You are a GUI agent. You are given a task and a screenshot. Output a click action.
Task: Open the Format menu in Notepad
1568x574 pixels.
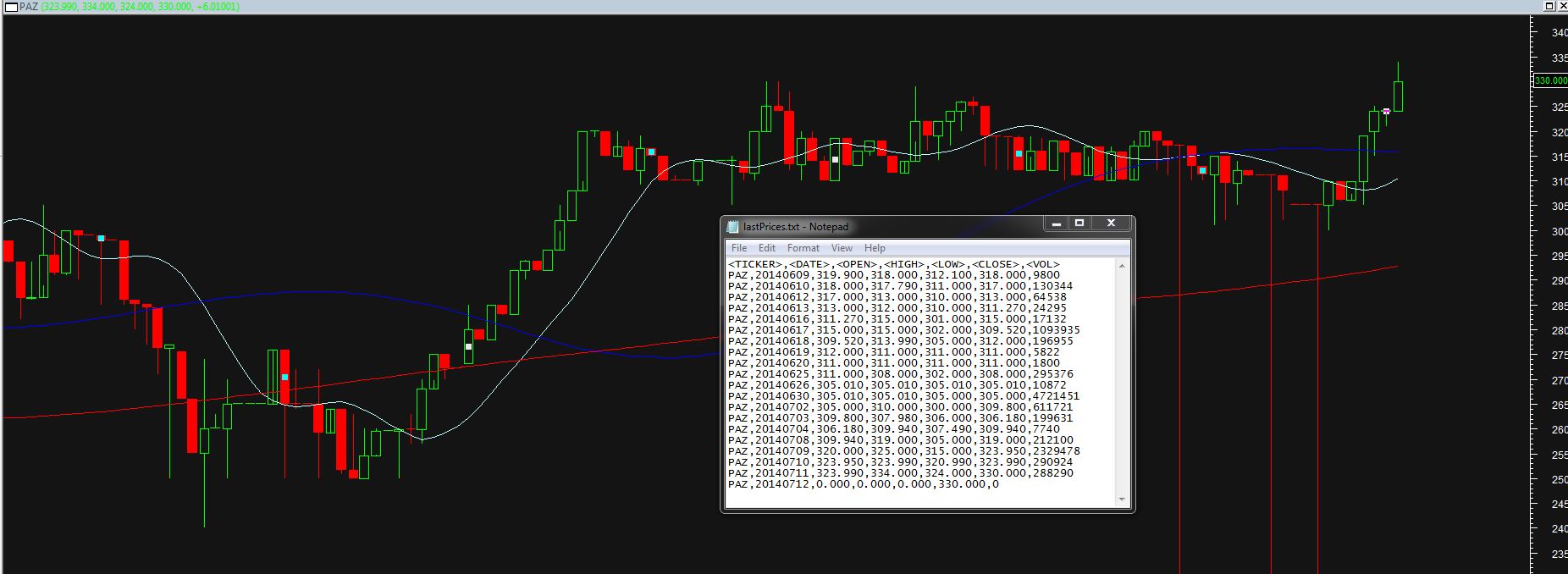[803, 248]
